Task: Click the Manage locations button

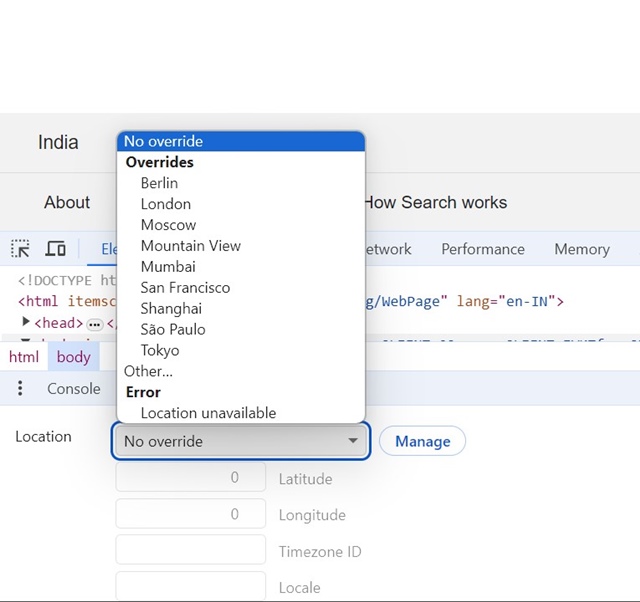Action: pyautogui.click(x=422, y=441)
